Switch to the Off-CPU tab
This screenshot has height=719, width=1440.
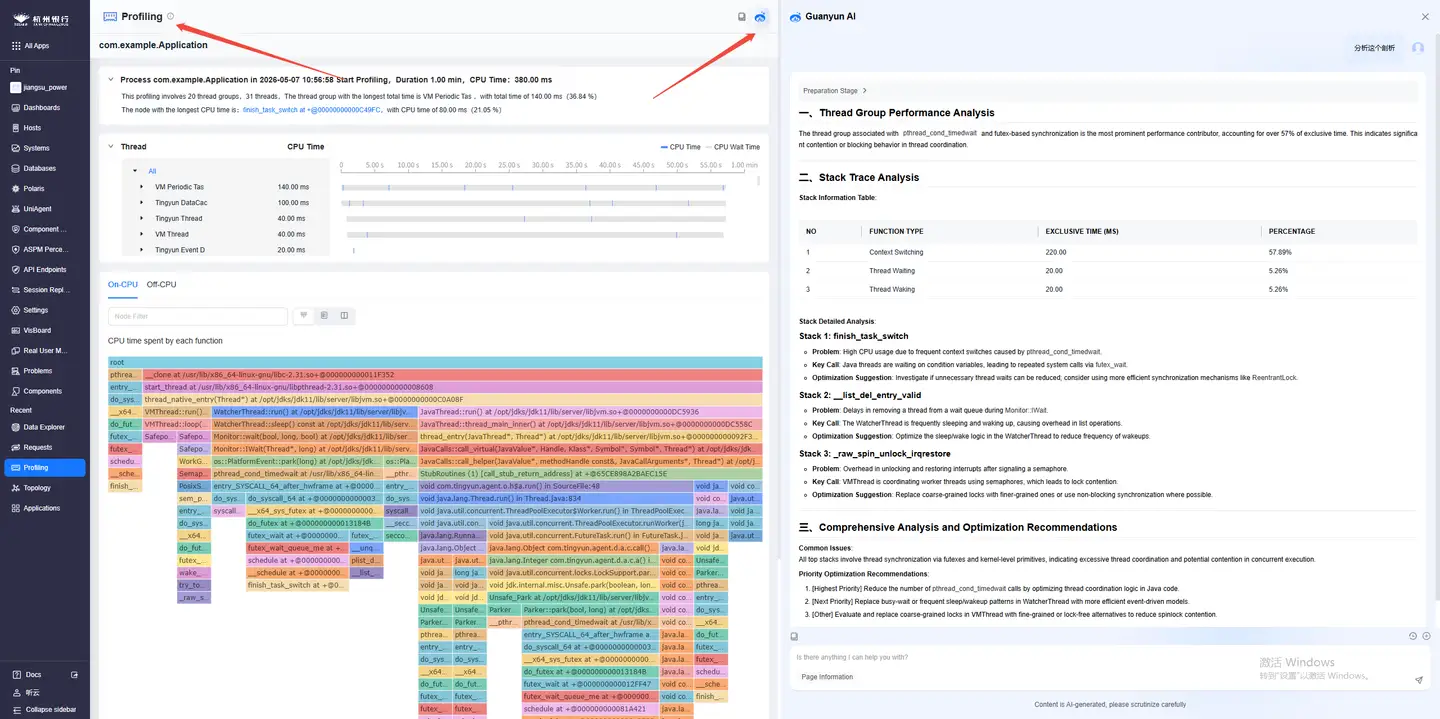(161, 285)
